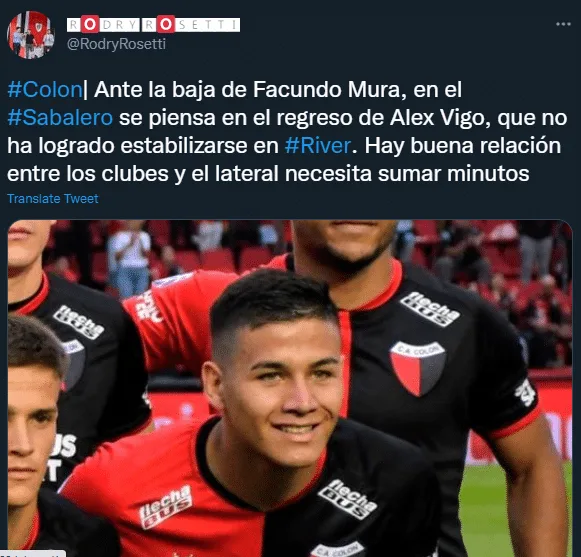Open the #Sabalero hashtag
This screenshot has width=581, height=557.
60,117
